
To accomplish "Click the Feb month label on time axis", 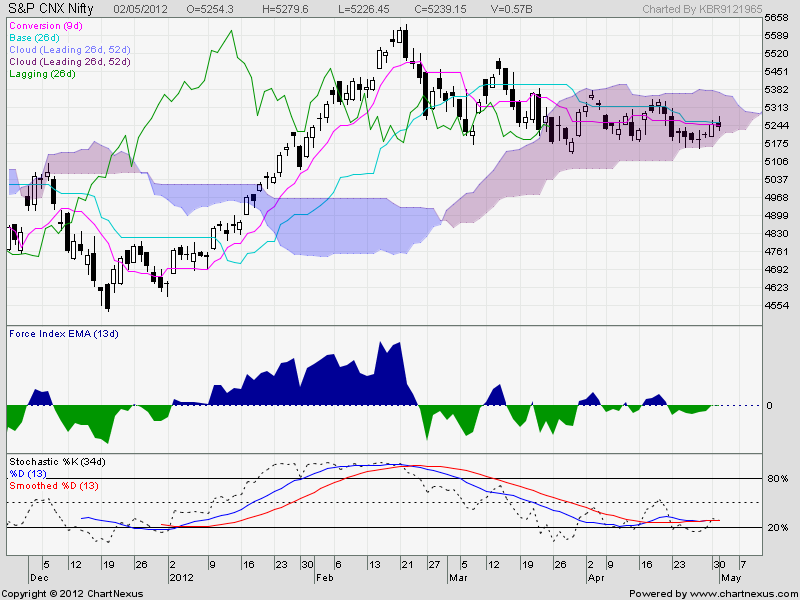I will point(324,578).
